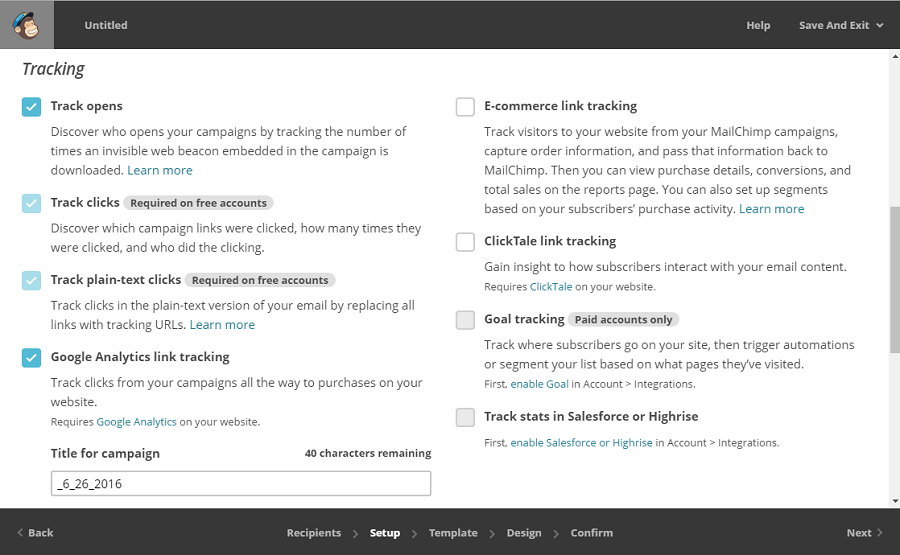The width and height of the screenshot is (900, 555).
Task: Click the Title for campaign input field
Action: point(241,483)
